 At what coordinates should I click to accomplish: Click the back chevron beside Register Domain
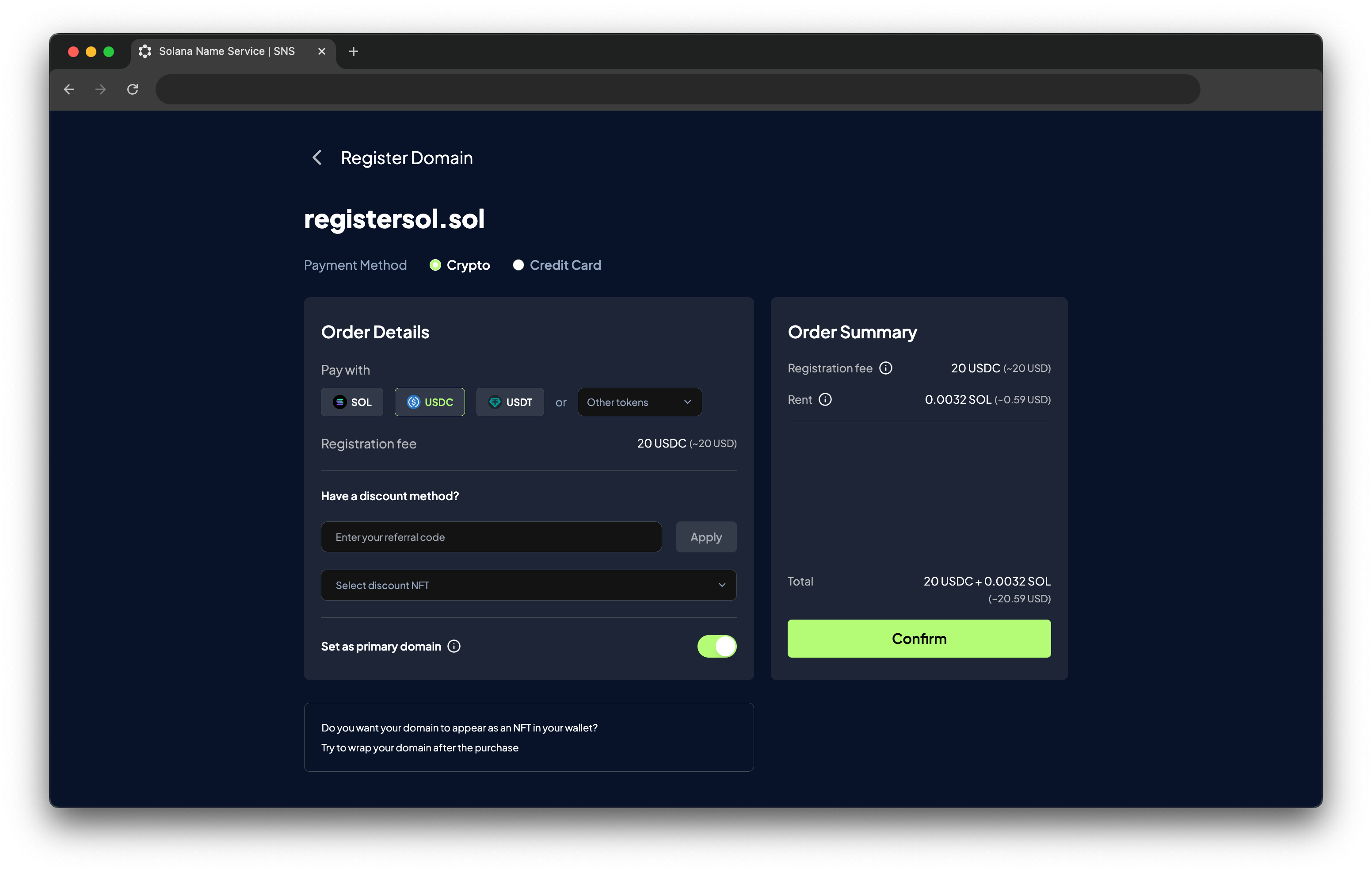click(317, 157)
